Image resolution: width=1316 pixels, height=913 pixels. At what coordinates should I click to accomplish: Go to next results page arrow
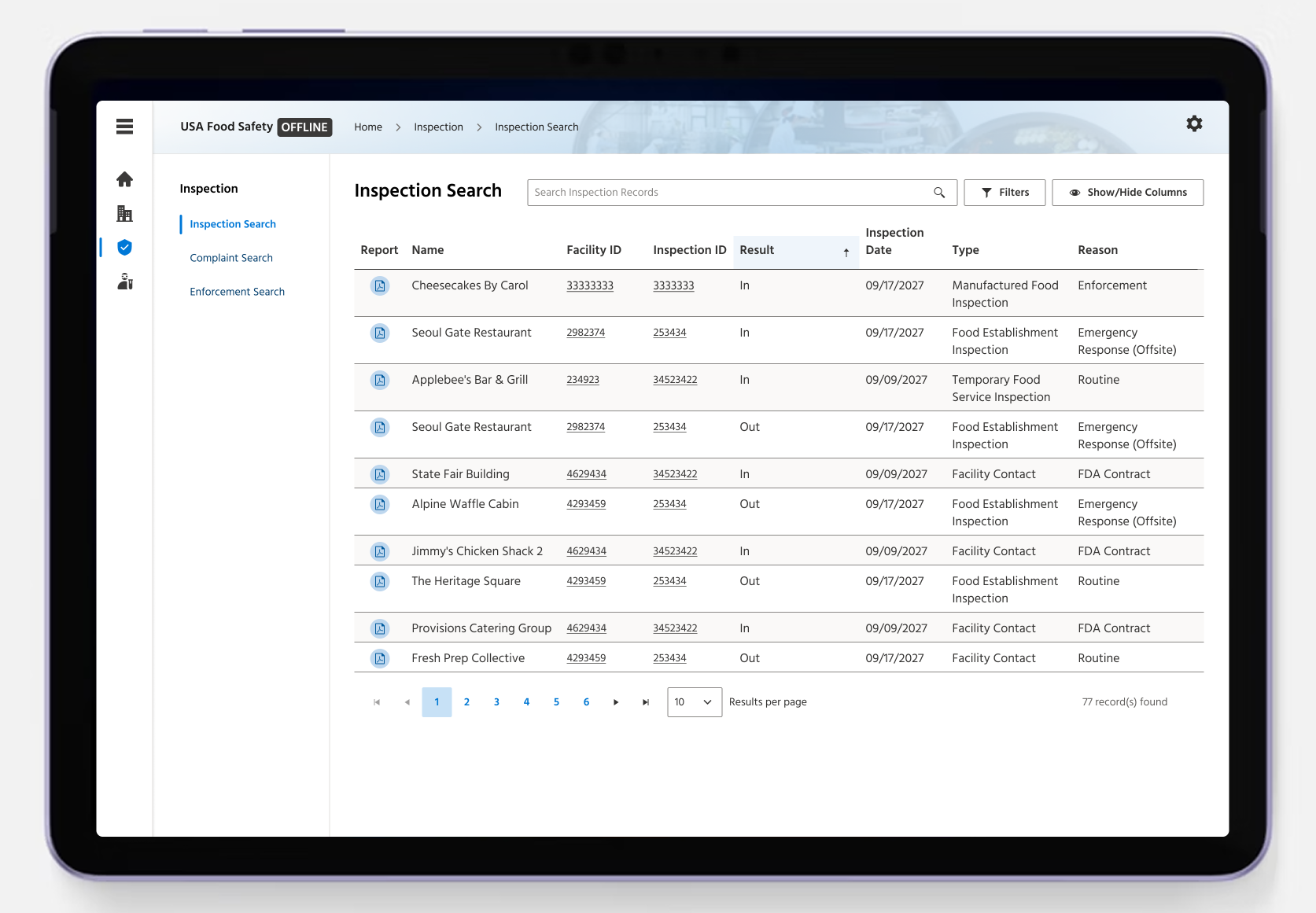tap(616, 702)
